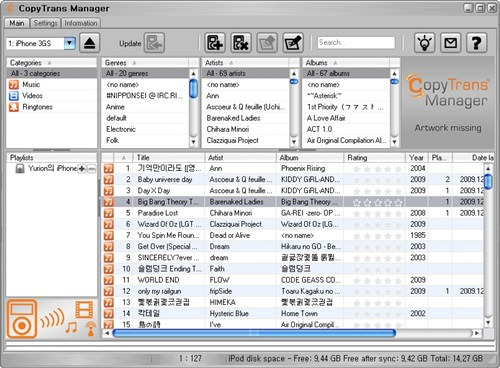Select the Ringtones category
This screenshot has height=368, width=500.
tap(37, 107)
